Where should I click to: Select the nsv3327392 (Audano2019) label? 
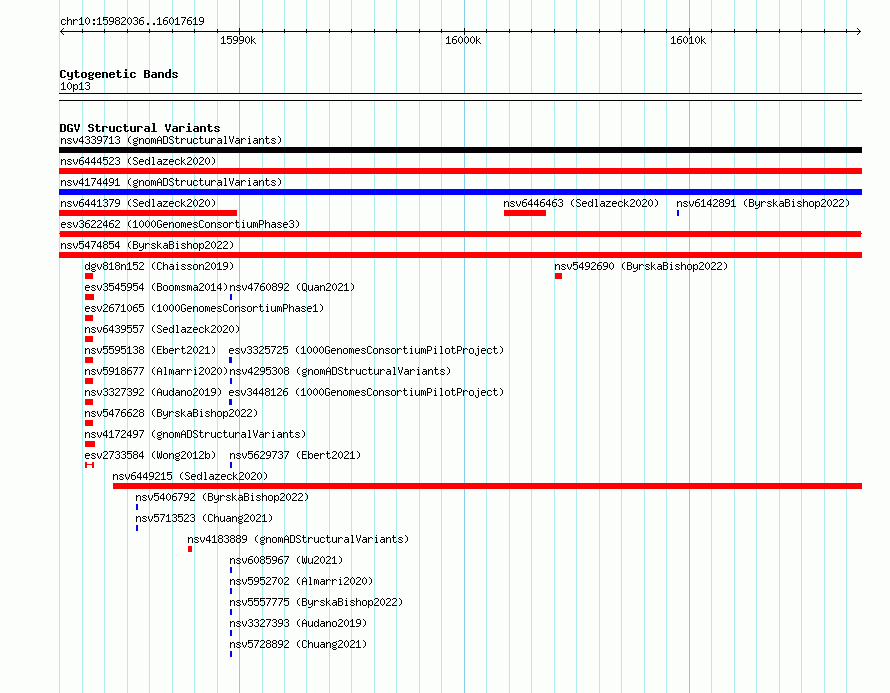[x=153, y=392]
